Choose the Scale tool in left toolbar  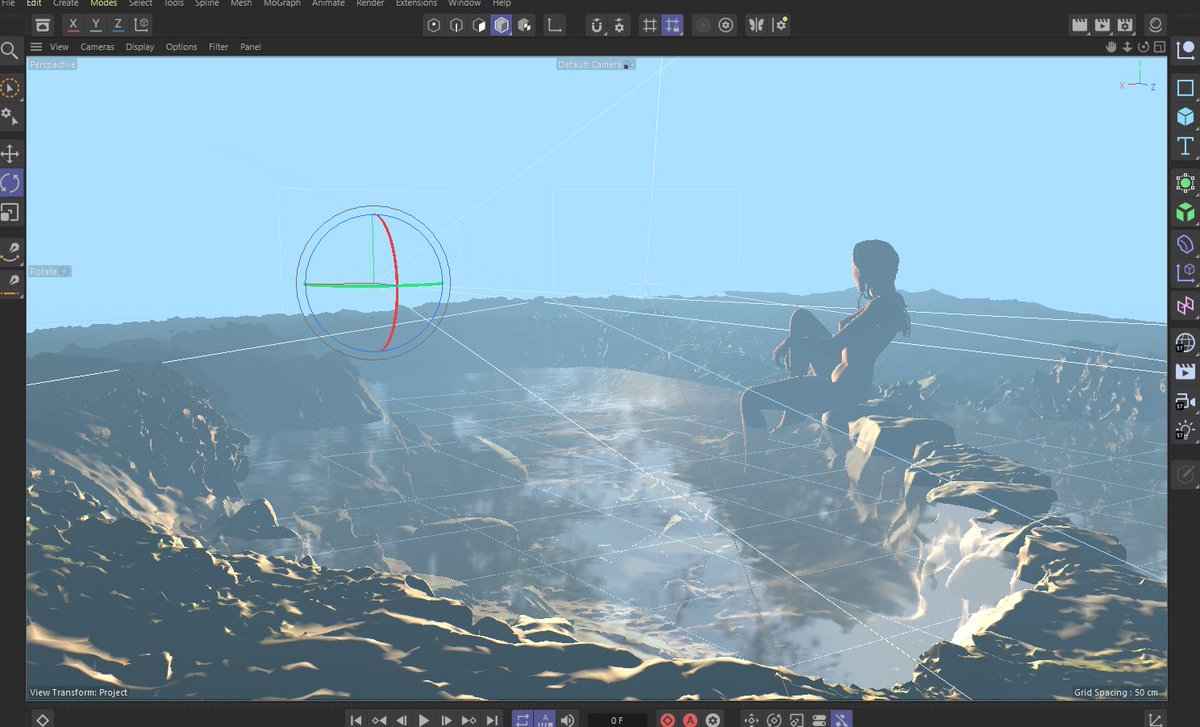click(10, 212)
